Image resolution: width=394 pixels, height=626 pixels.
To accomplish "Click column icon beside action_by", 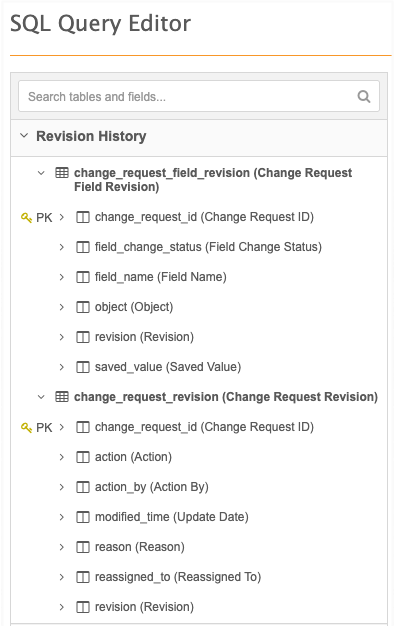I will click(83, 487).
